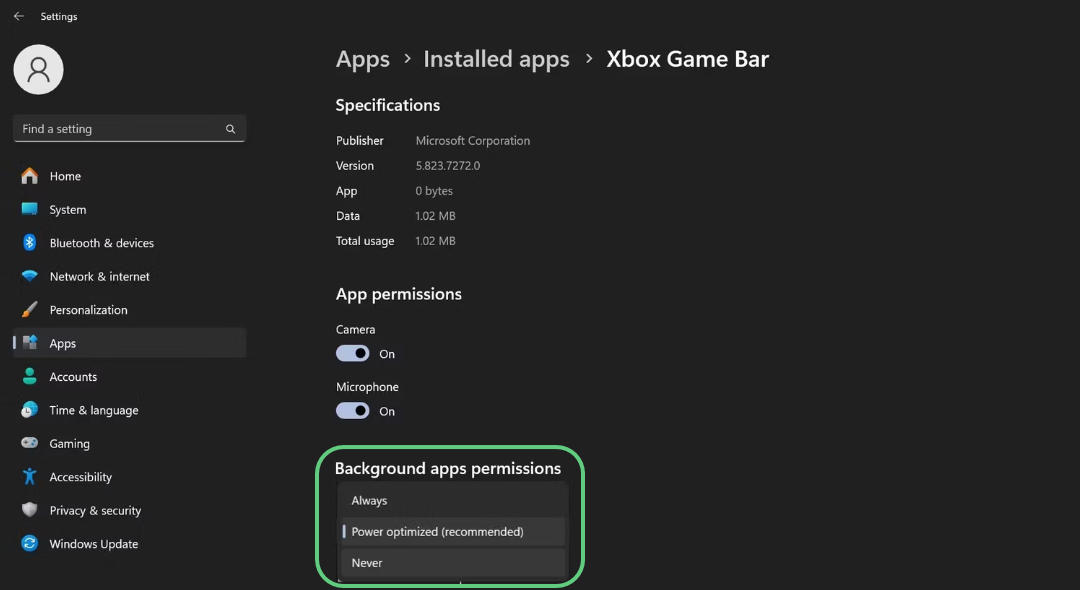Select Power optimized (recommended) option
This screenshot has width=1080, height=590.
pos(452,531)
